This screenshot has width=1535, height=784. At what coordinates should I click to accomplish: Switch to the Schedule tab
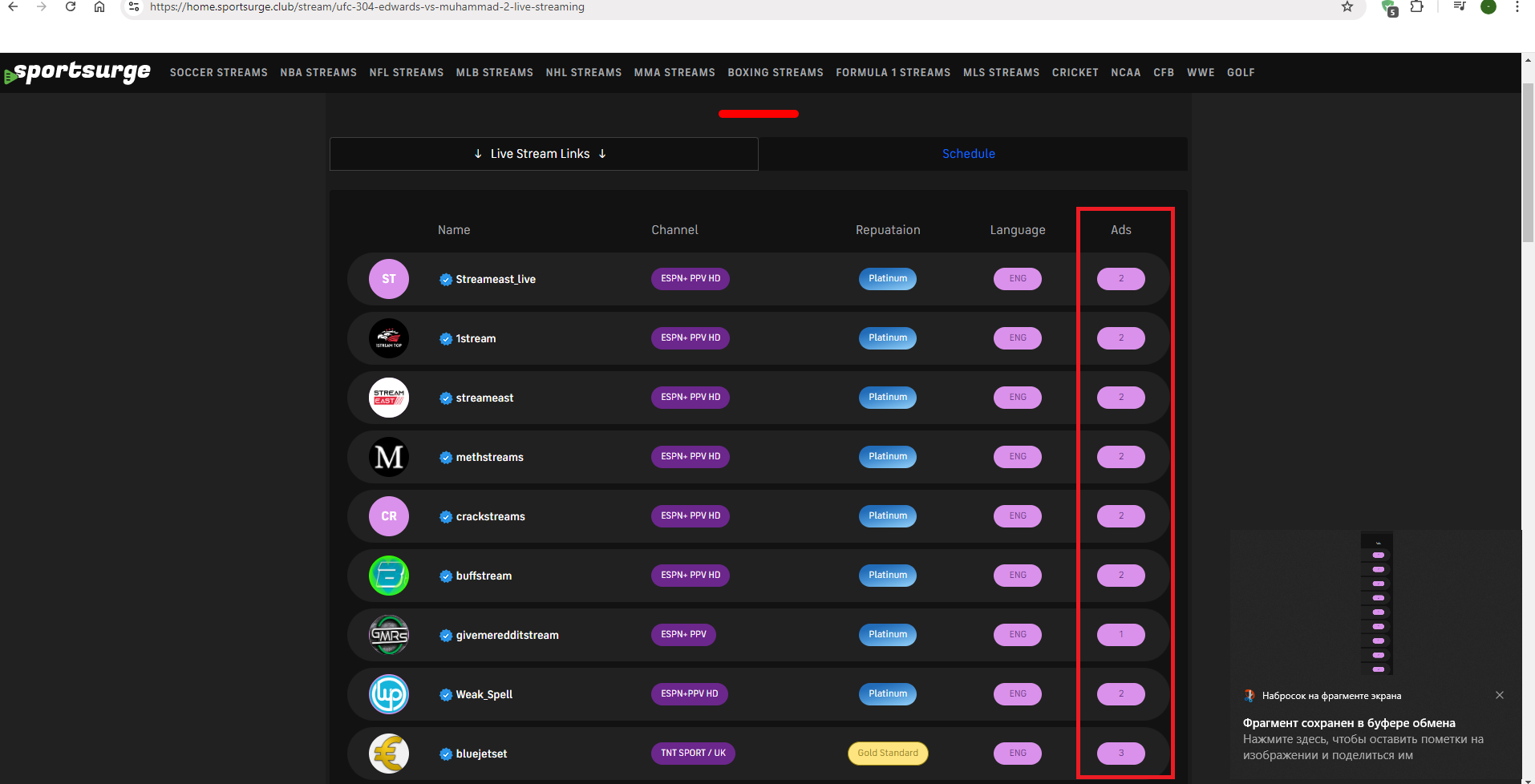(x=968, y=154)
